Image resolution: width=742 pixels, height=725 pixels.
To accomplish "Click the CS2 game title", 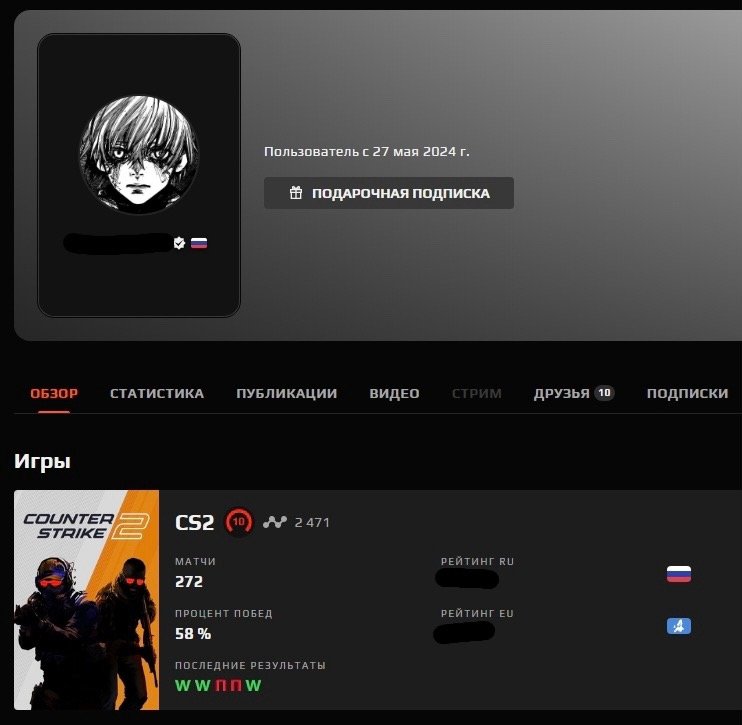I will 194,522.
